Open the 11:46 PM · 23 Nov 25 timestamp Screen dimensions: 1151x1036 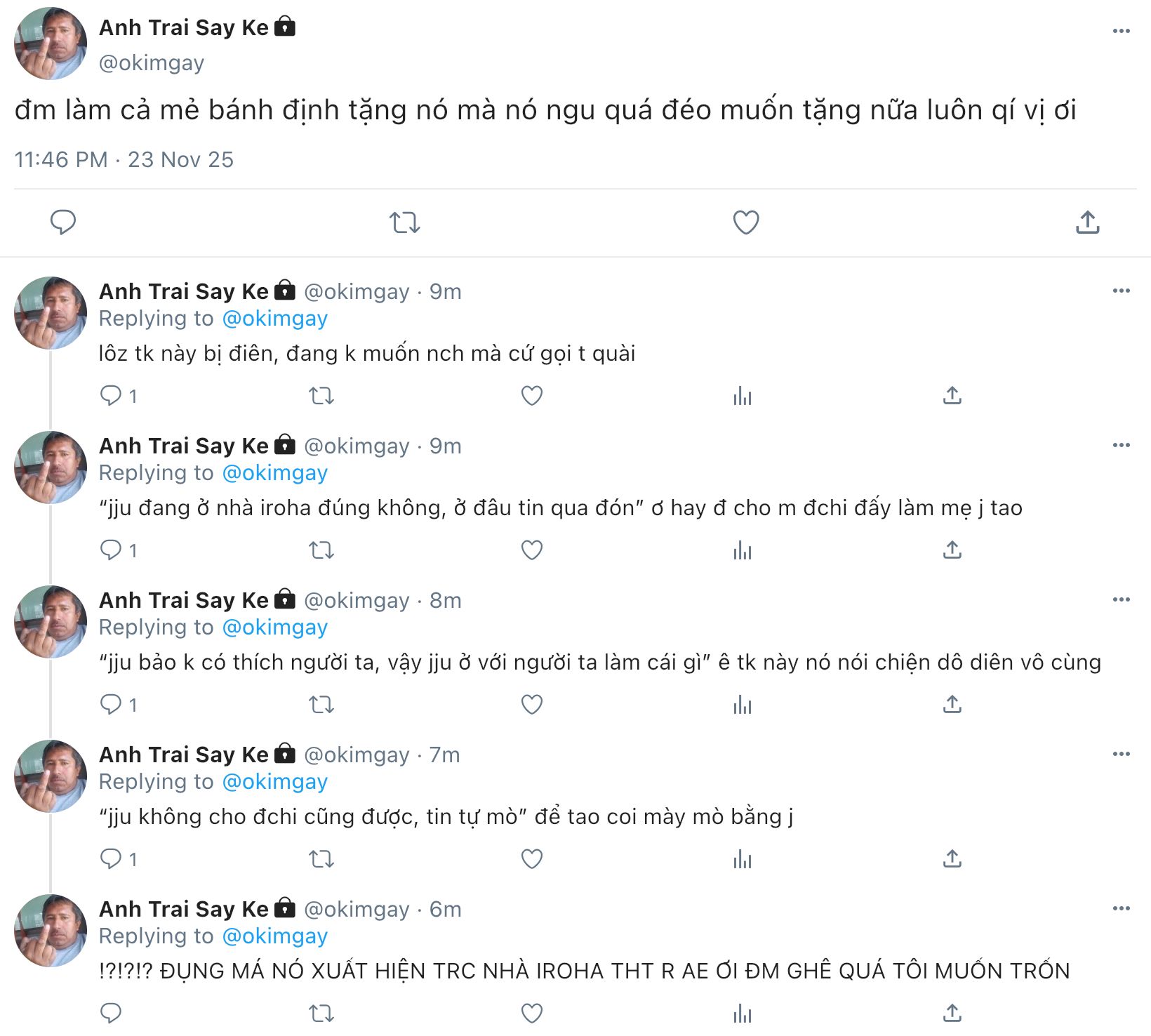point(124,160)
